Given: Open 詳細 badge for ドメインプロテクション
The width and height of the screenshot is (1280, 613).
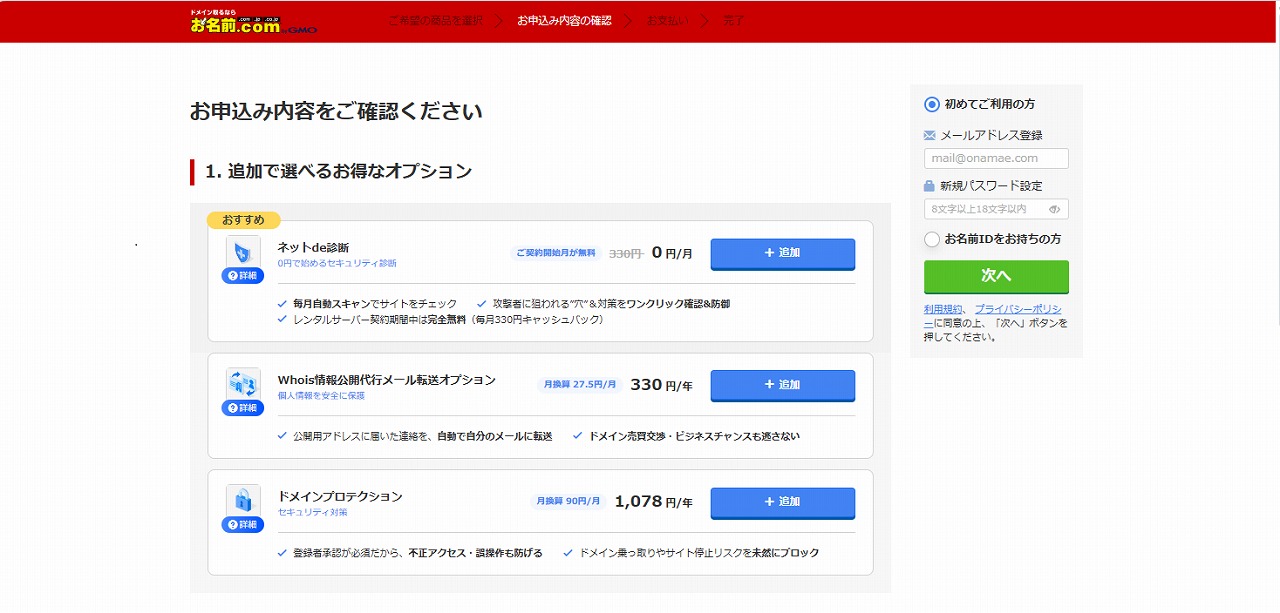Looking at the screenshot, I should coord(243,525).
